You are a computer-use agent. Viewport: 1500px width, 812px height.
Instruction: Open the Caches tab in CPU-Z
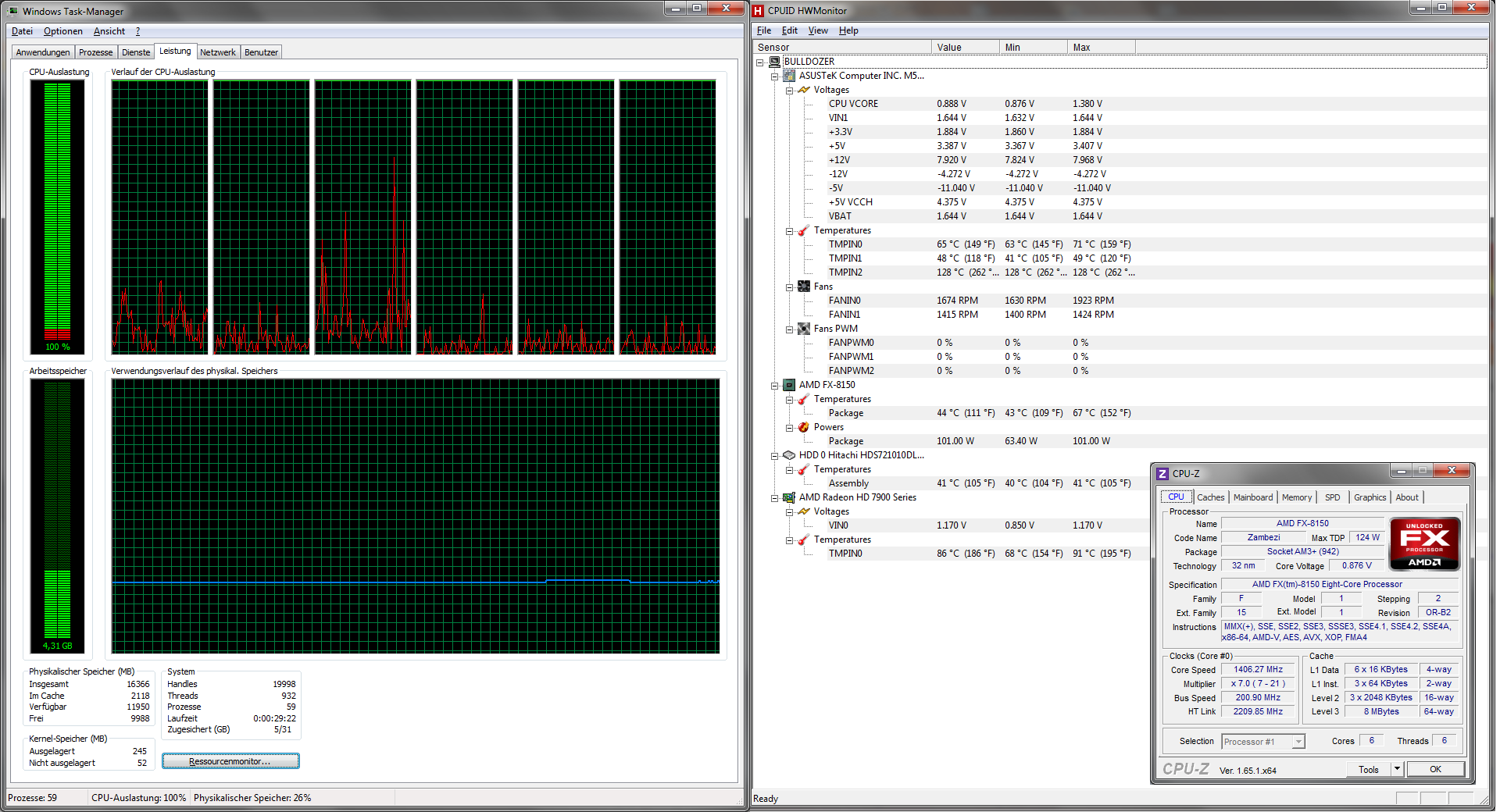click(x=1211, y=497)
